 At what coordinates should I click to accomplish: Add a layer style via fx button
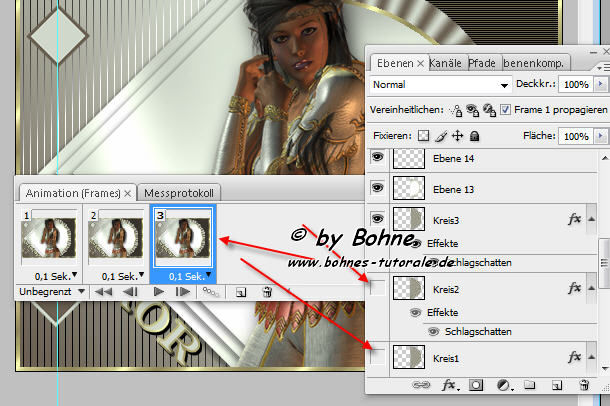coord(450,385)
